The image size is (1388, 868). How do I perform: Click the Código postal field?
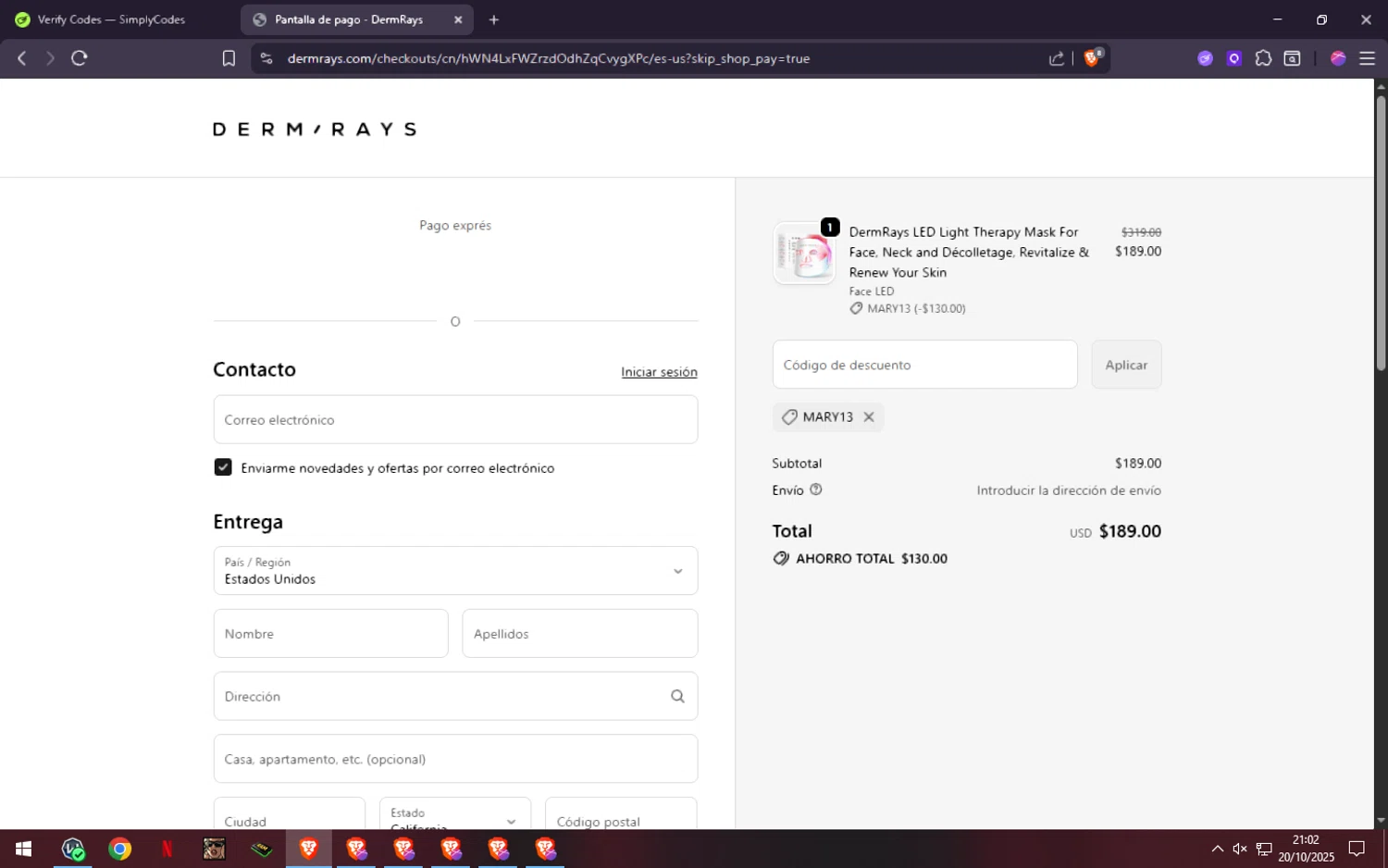(x=621, y=813)
